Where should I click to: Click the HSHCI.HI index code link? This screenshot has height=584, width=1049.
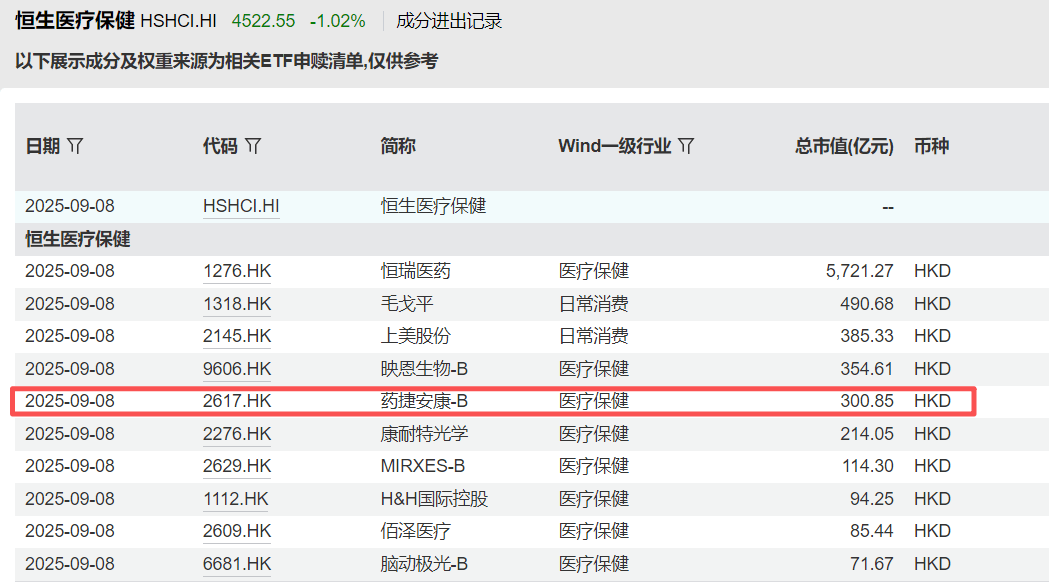[x=241, y=206]
